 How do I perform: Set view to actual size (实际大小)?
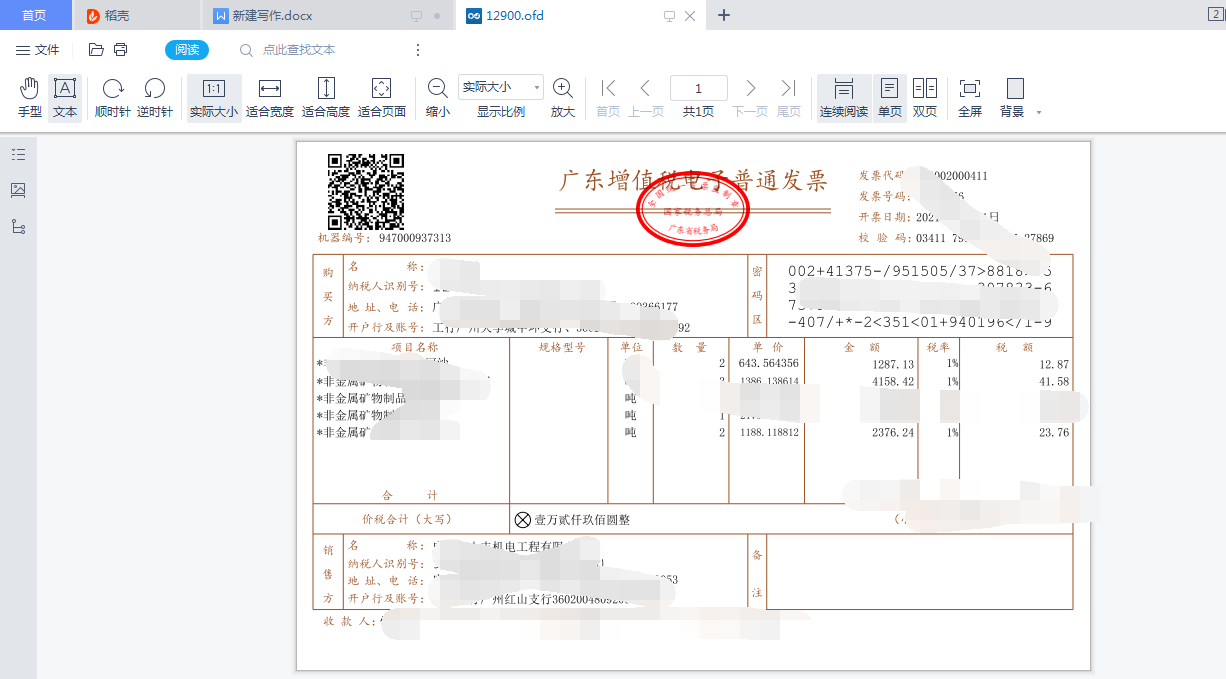[214, 98]
